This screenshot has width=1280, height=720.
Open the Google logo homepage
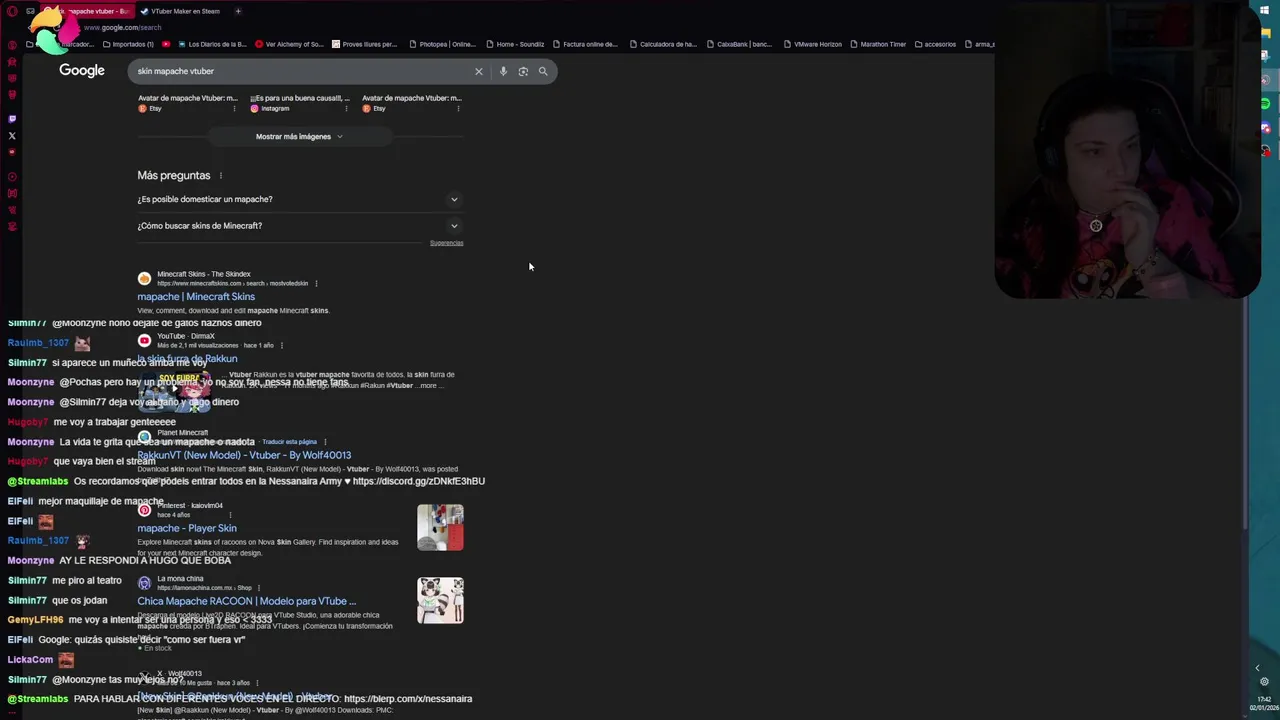tap(82, 71)
